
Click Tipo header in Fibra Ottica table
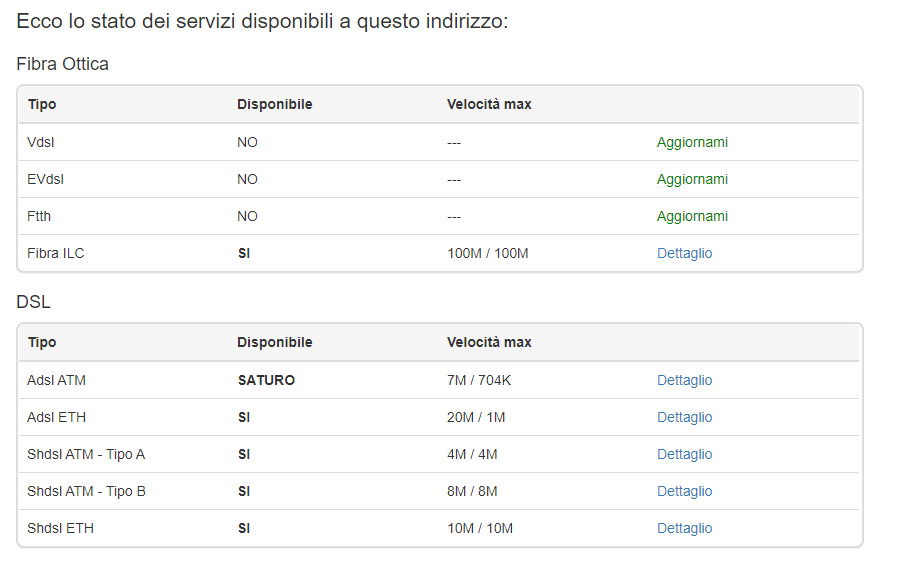42,104
